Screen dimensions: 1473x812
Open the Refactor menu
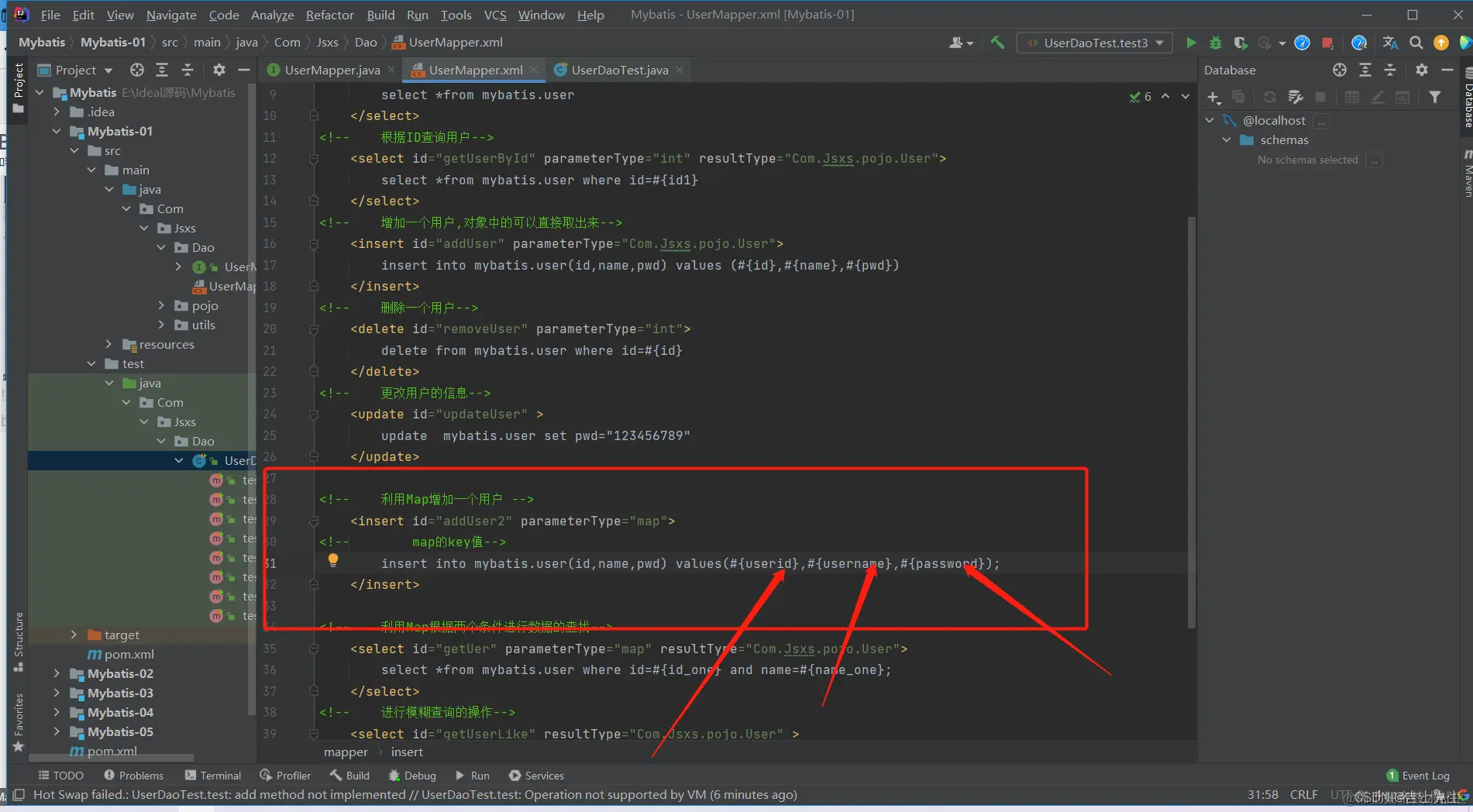click(329, 15)
